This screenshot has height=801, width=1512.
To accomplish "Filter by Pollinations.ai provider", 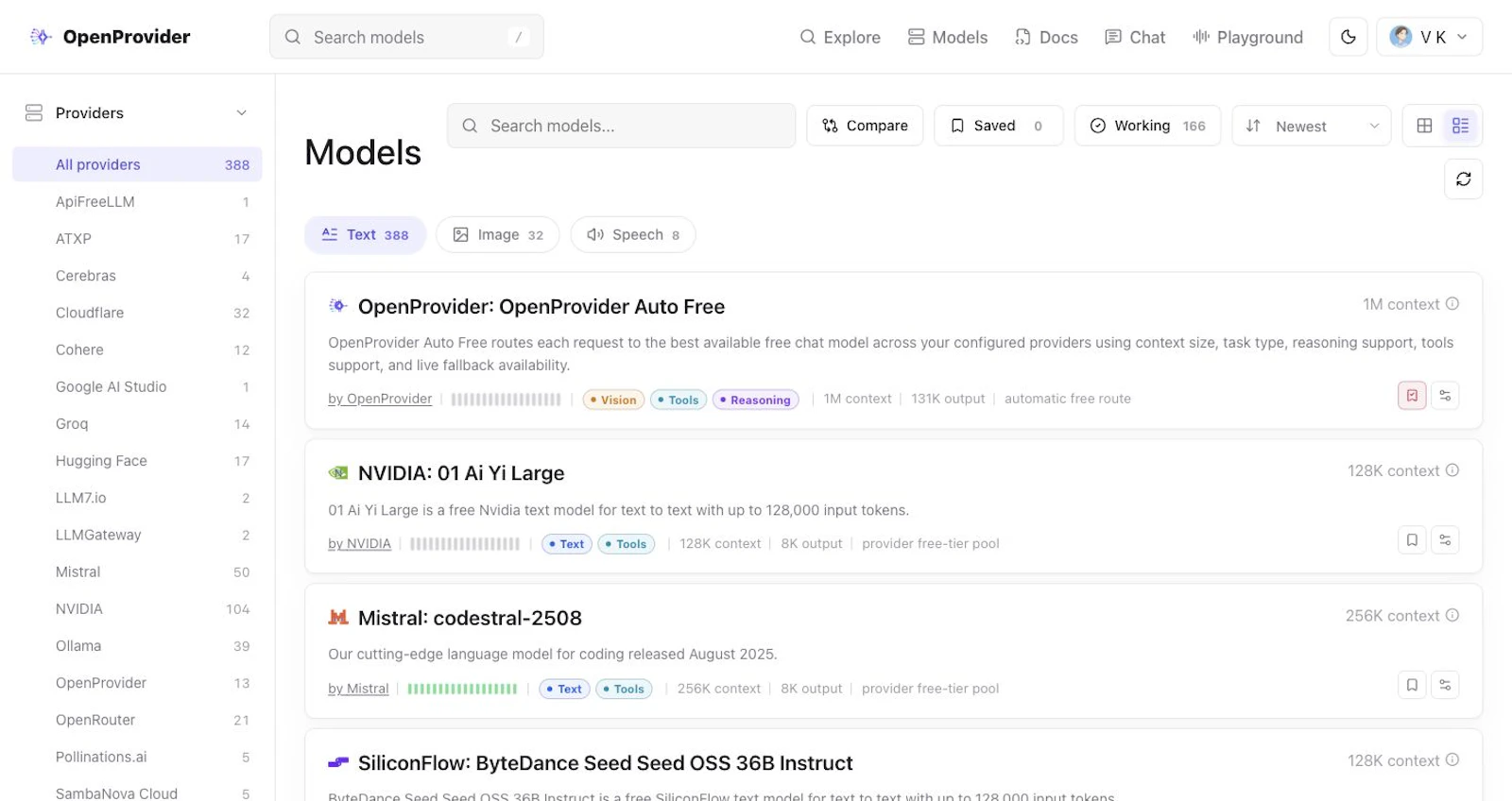I will point(137,757).
